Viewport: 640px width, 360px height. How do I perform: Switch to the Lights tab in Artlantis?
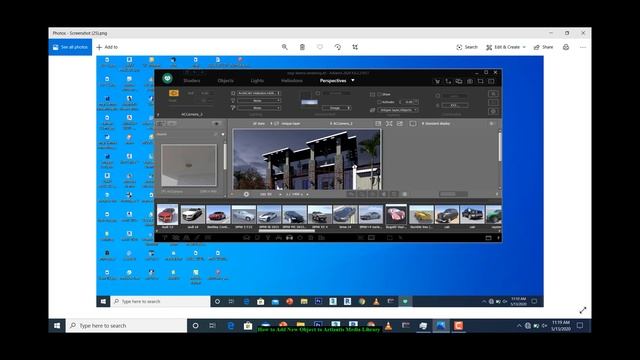tap(257, 81)
